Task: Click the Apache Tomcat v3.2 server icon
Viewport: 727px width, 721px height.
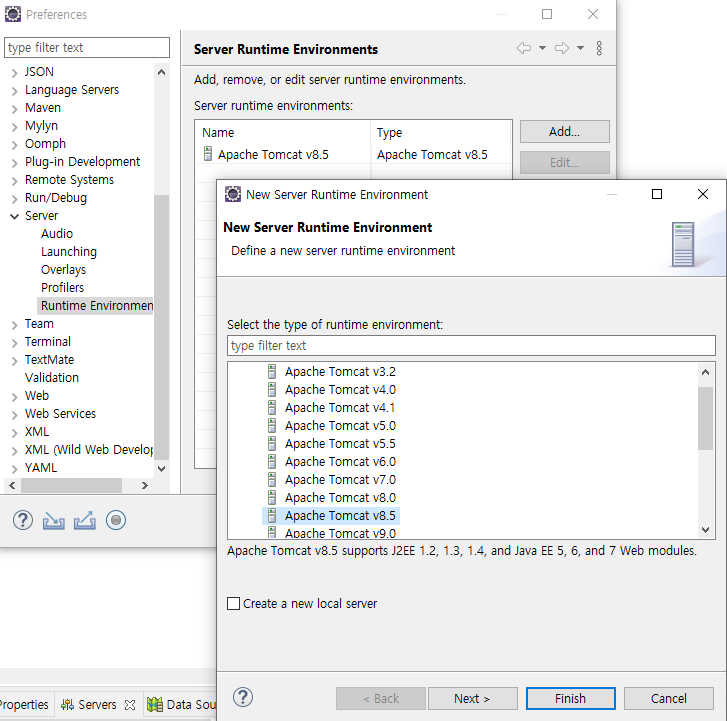Action: click(272, 371)
